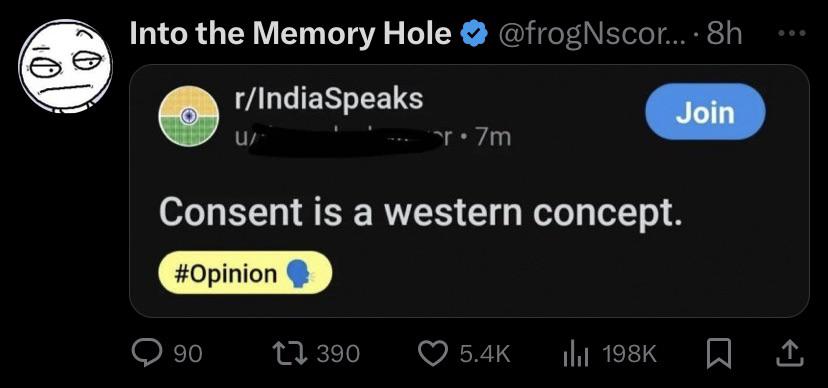The height and width of the screenshot is (388, 828).
Task: Click the blue verified checkmark badge
Action: tap(474, 34)
